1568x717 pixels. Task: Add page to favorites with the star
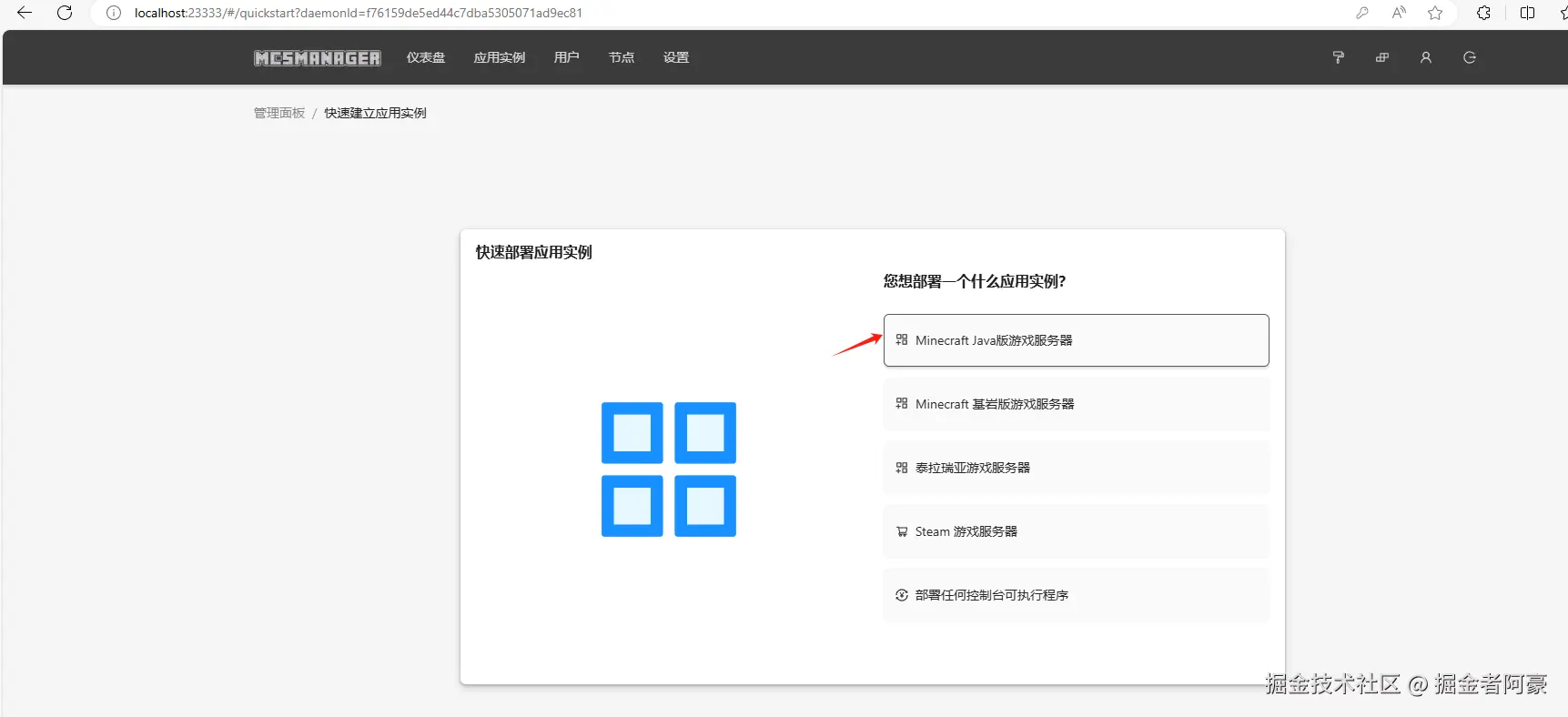pyautogui.click(x=1435, y=13)
